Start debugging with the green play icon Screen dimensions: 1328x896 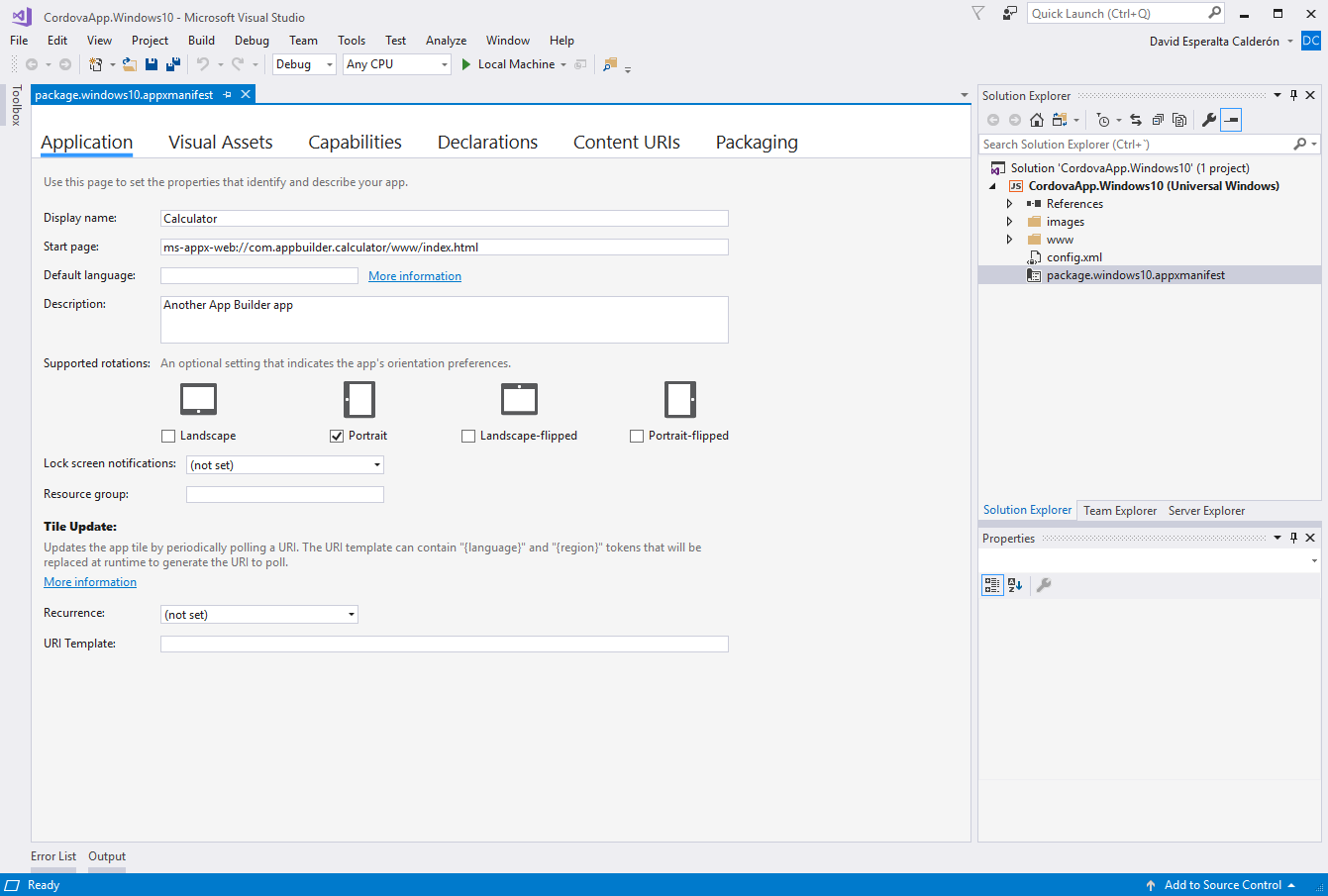coord(465,64)
